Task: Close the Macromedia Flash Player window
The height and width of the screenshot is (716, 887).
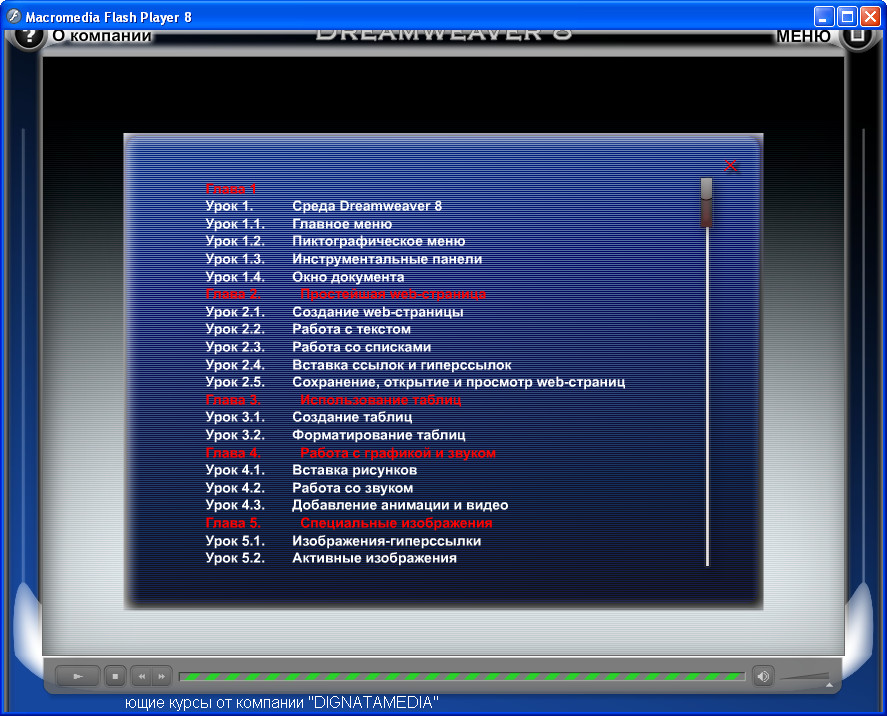Action: (x=870, y=16)
